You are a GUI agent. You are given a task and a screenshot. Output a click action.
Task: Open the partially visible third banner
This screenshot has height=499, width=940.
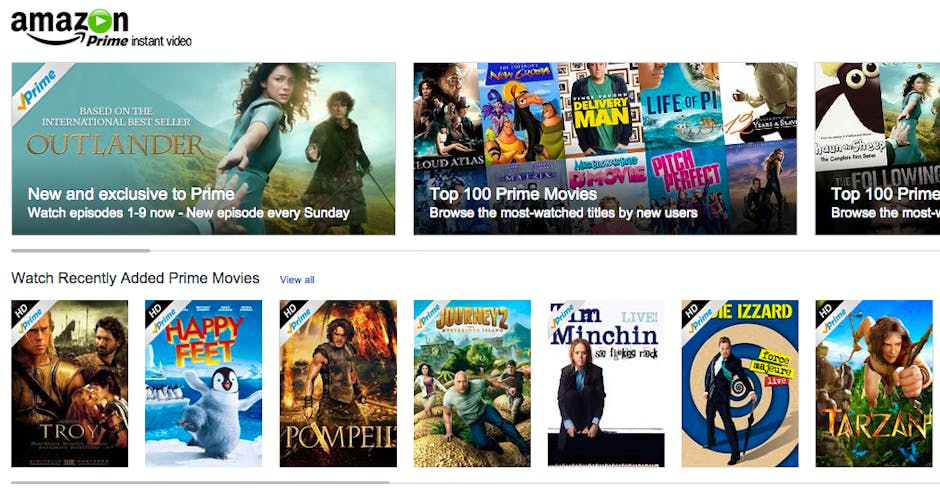click(877, 149)
